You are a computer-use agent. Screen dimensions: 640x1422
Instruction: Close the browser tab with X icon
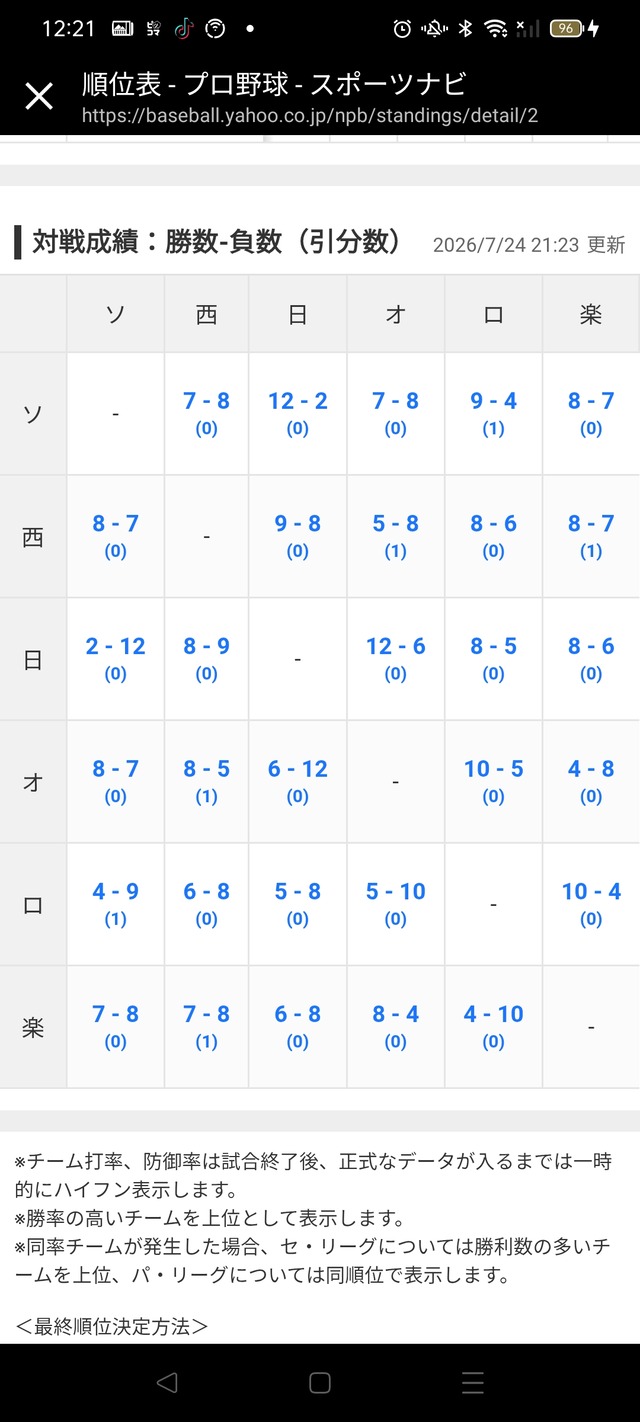click(39, 97)
